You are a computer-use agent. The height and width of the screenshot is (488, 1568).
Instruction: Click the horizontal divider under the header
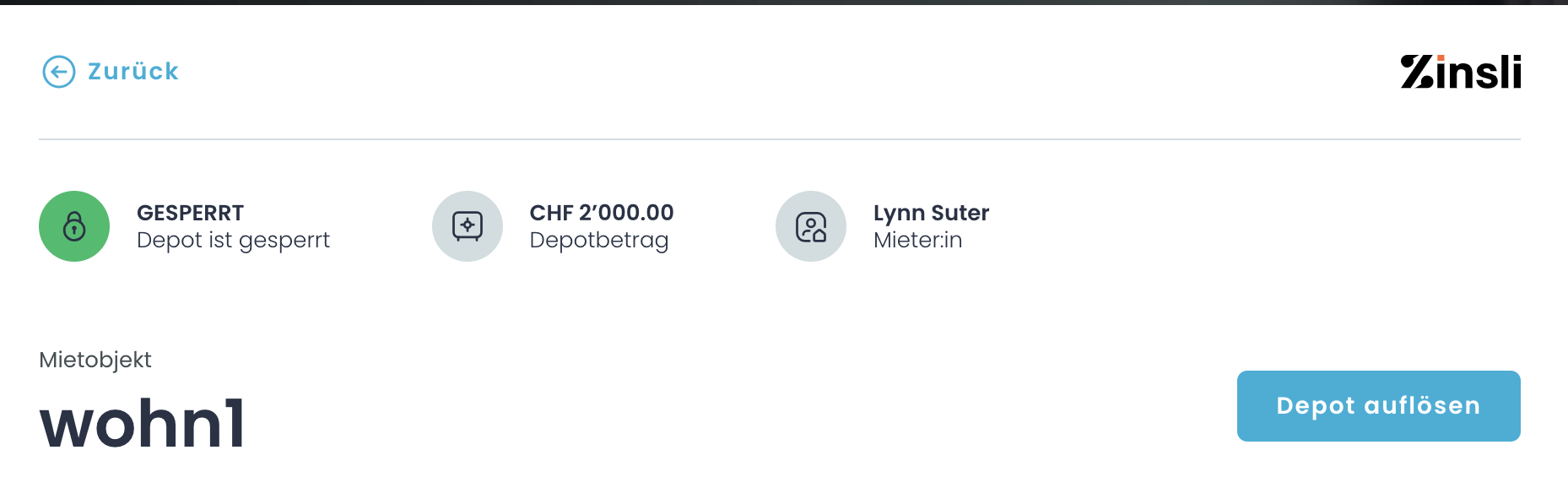[x=780, y=139]
